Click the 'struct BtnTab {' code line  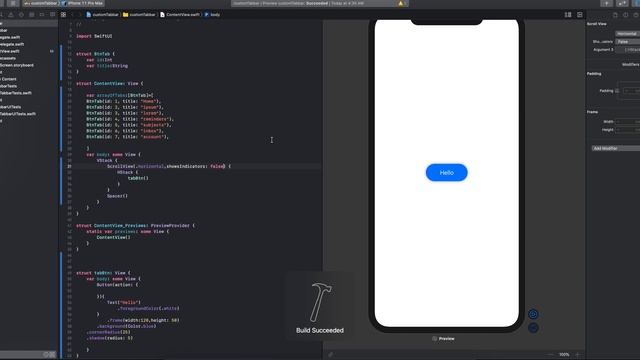(96, 54)
